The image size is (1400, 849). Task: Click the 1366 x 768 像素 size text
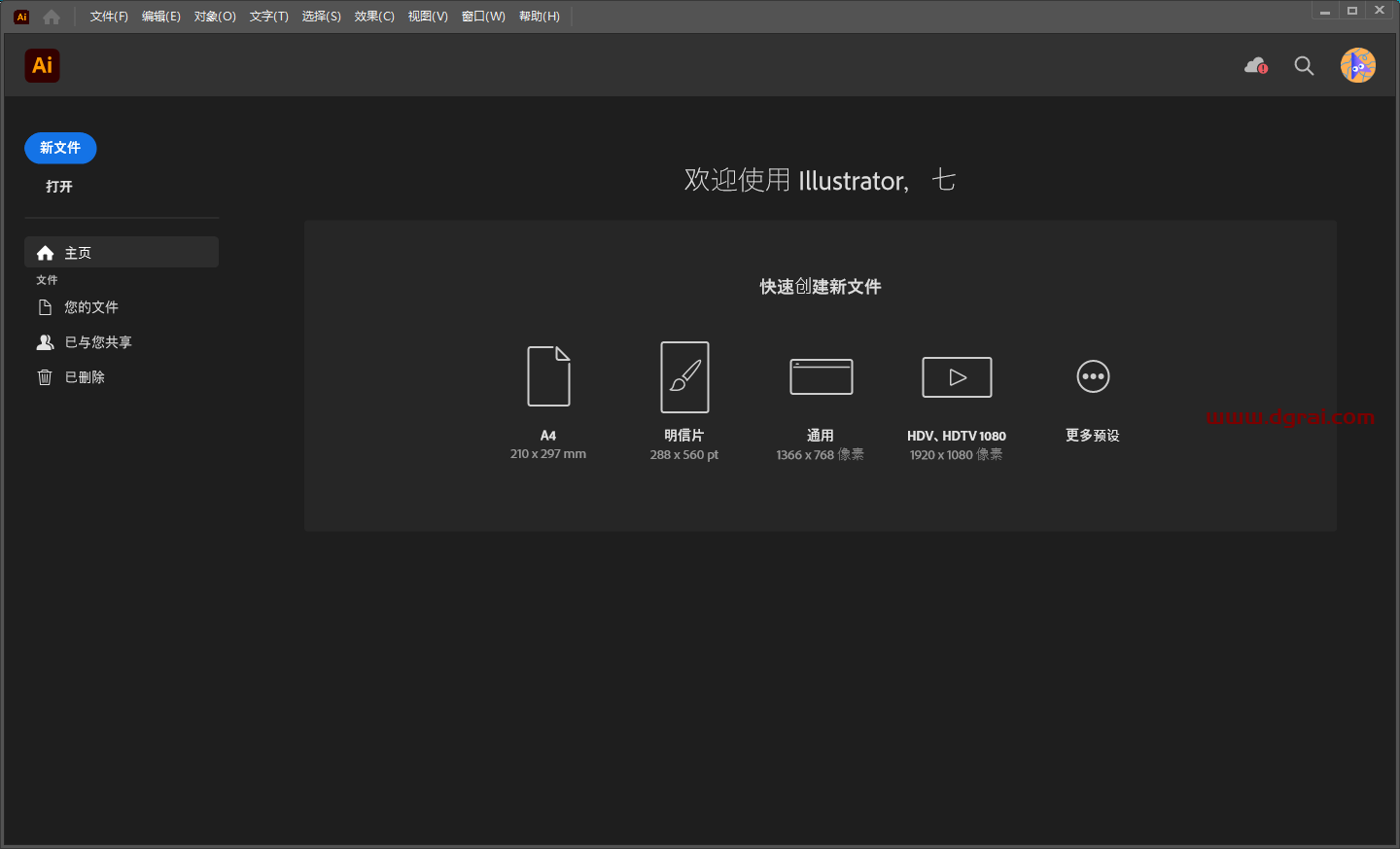click(x=821, y=455)
